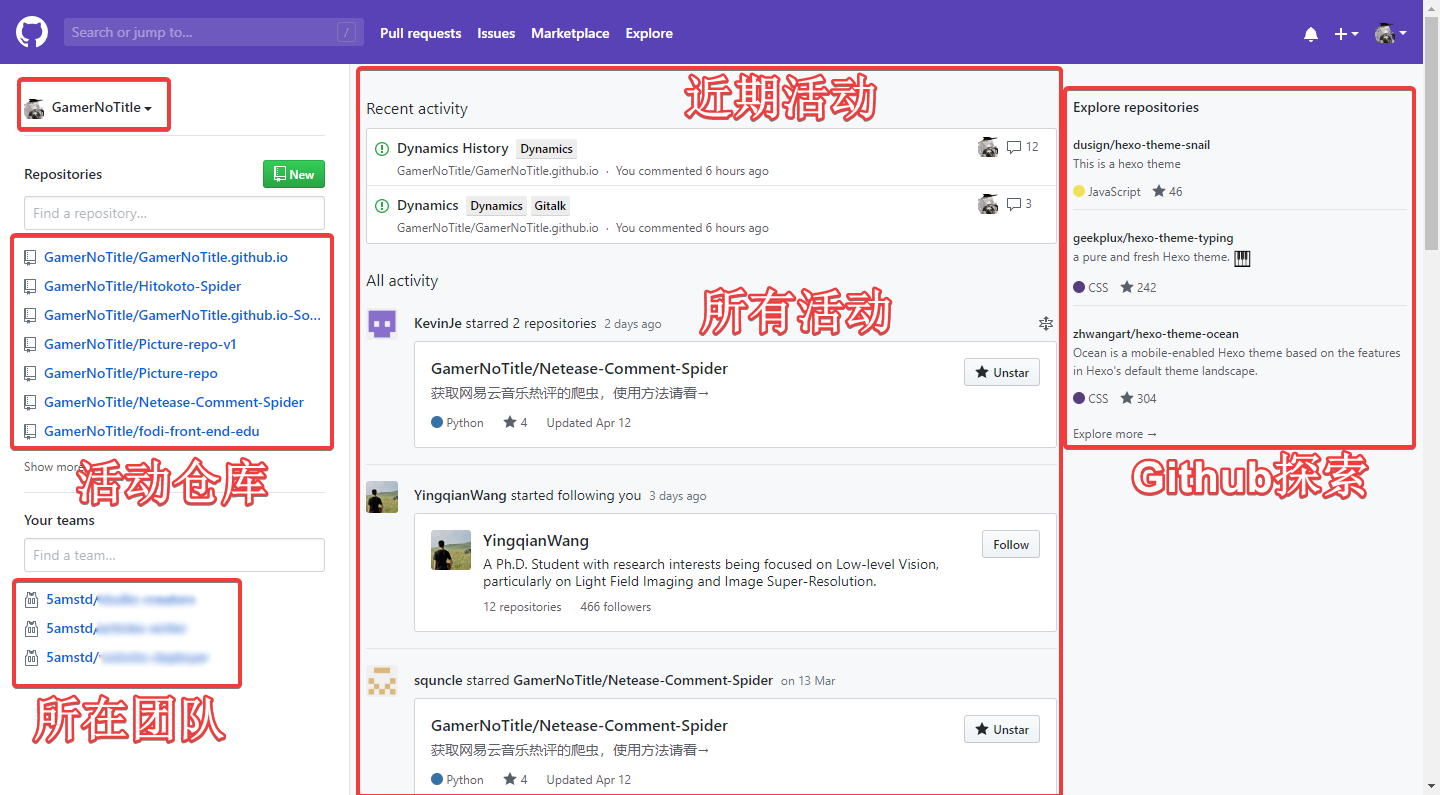
Task: Click the team icon beside the first 5amstd team
Action: [30, 599]
